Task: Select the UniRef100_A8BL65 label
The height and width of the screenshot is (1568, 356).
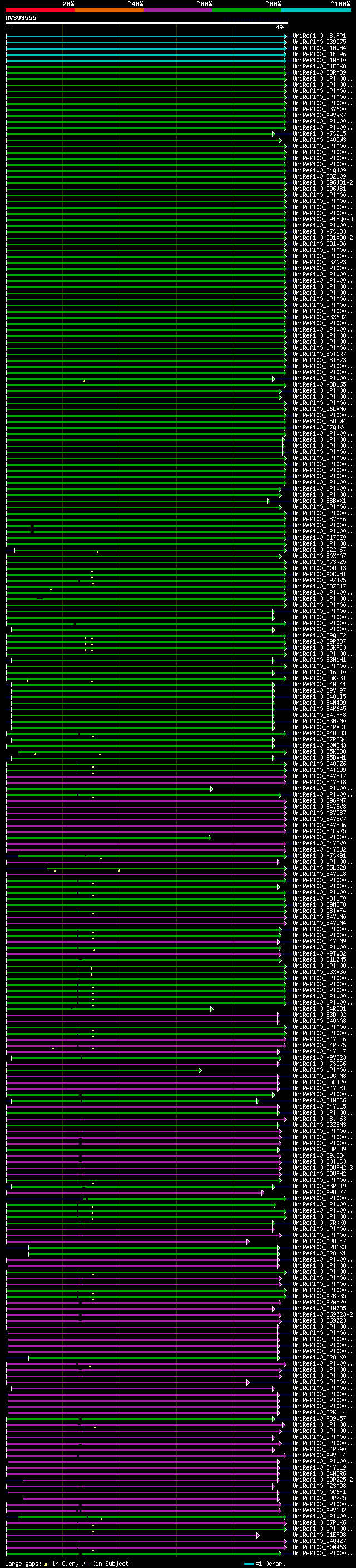Action: point(319,385)
